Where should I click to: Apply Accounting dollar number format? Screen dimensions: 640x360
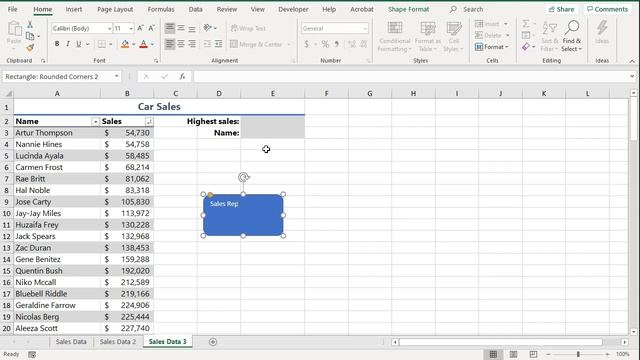[307, 44]
